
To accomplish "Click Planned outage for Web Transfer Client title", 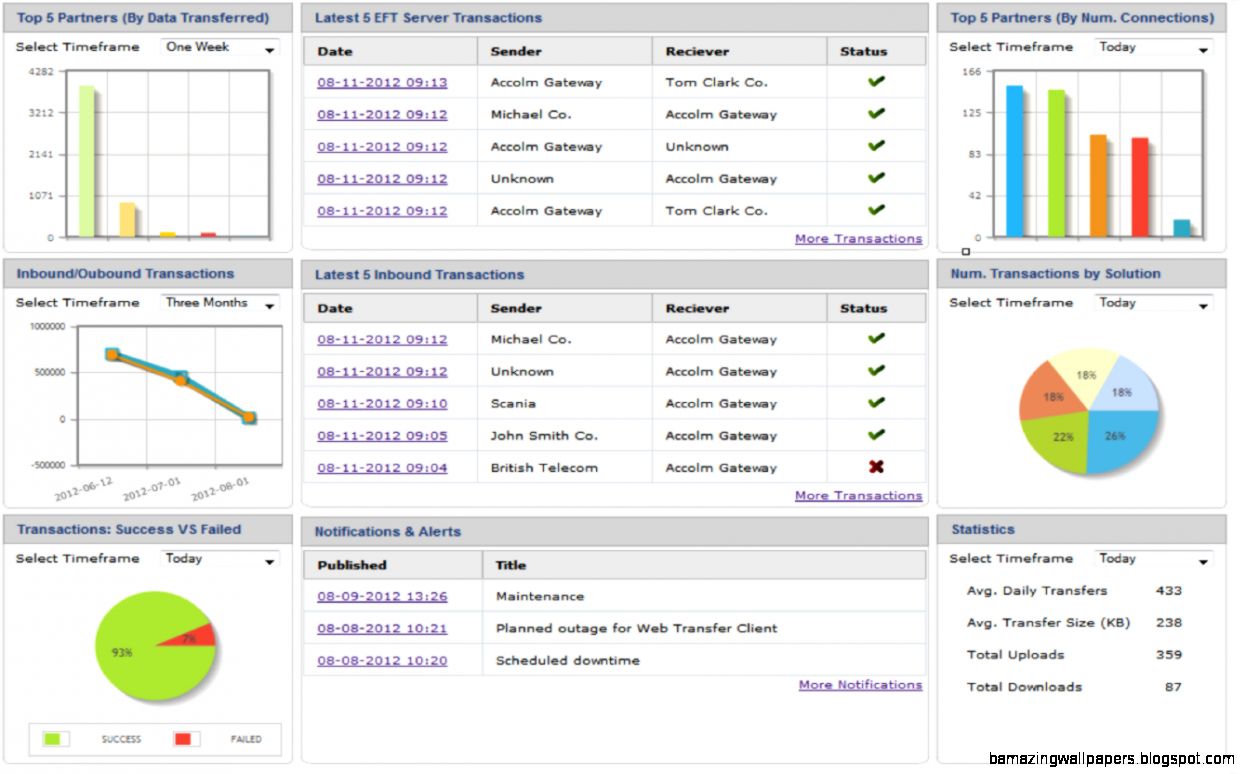I will [636, 629].
